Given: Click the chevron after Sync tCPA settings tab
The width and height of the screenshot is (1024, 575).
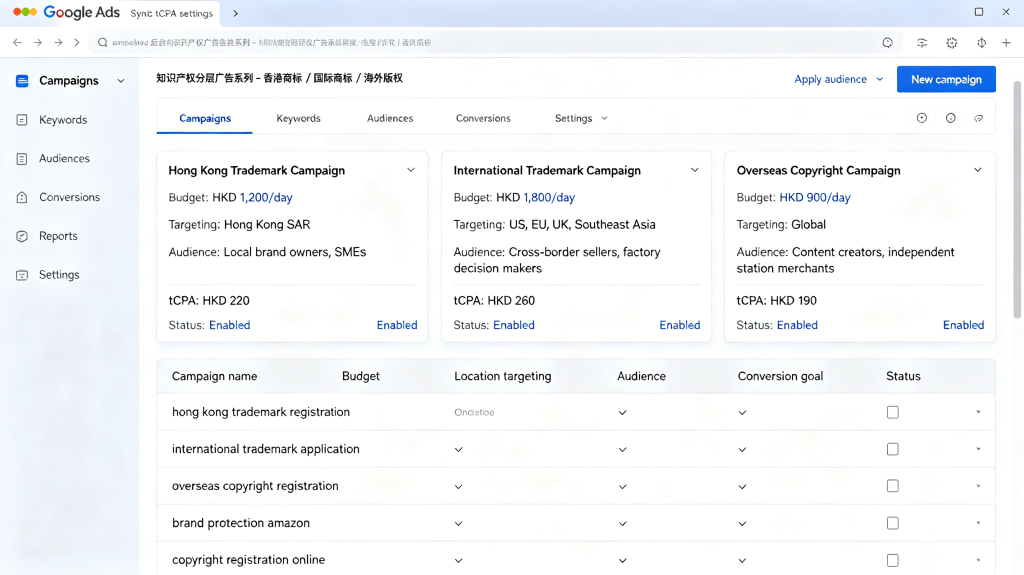Looking at the screenshot, I should (236, 13).
